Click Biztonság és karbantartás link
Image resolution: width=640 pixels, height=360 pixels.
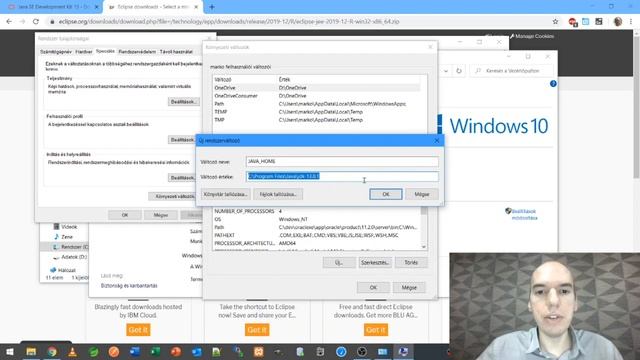pyautogui.click(x=129, y=286)
